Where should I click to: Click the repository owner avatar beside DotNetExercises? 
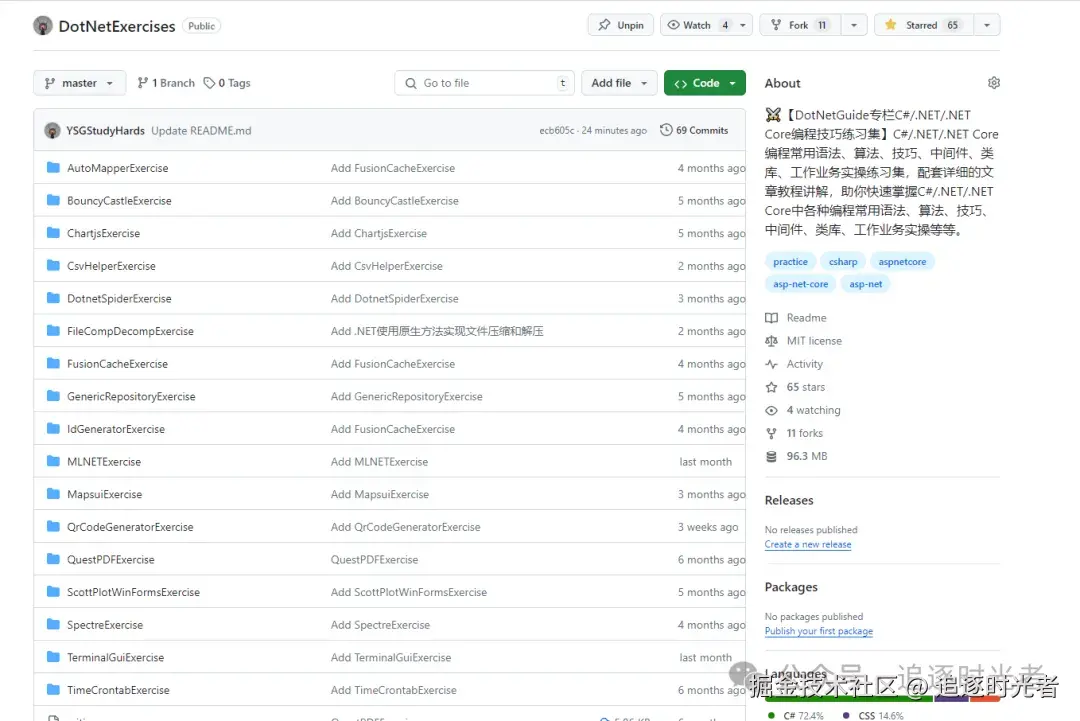tap(43, 25)
